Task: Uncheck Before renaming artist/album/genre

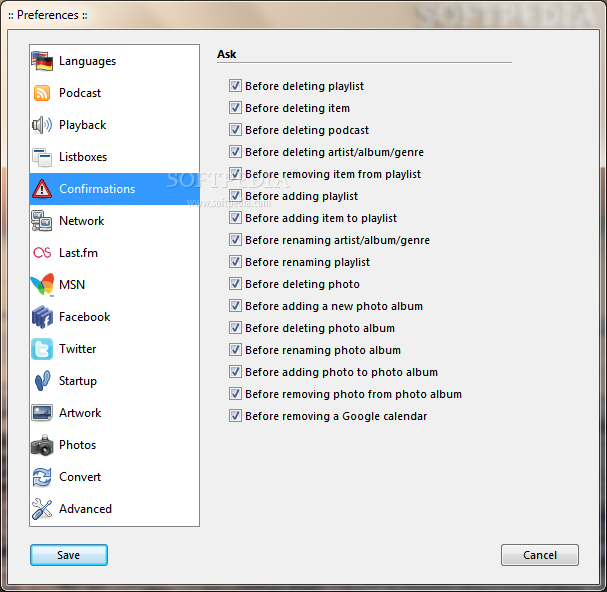Action: click(235, 240)
